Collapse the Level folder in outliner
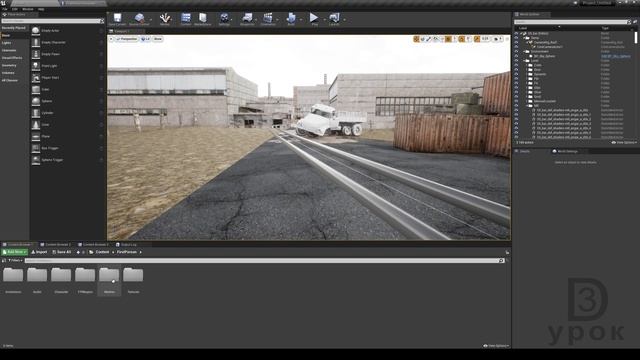This screenshot has height=360, width=640. tap(525, 60)
